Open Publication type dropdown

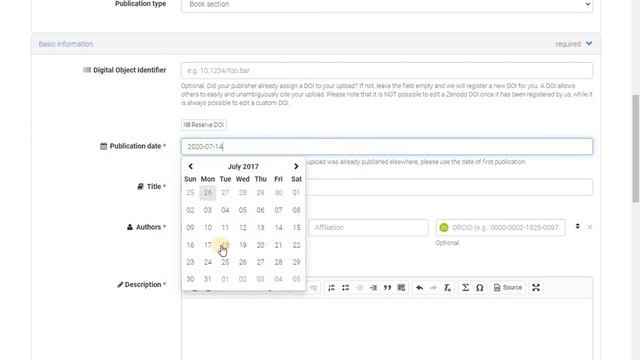tap(387, 4)
